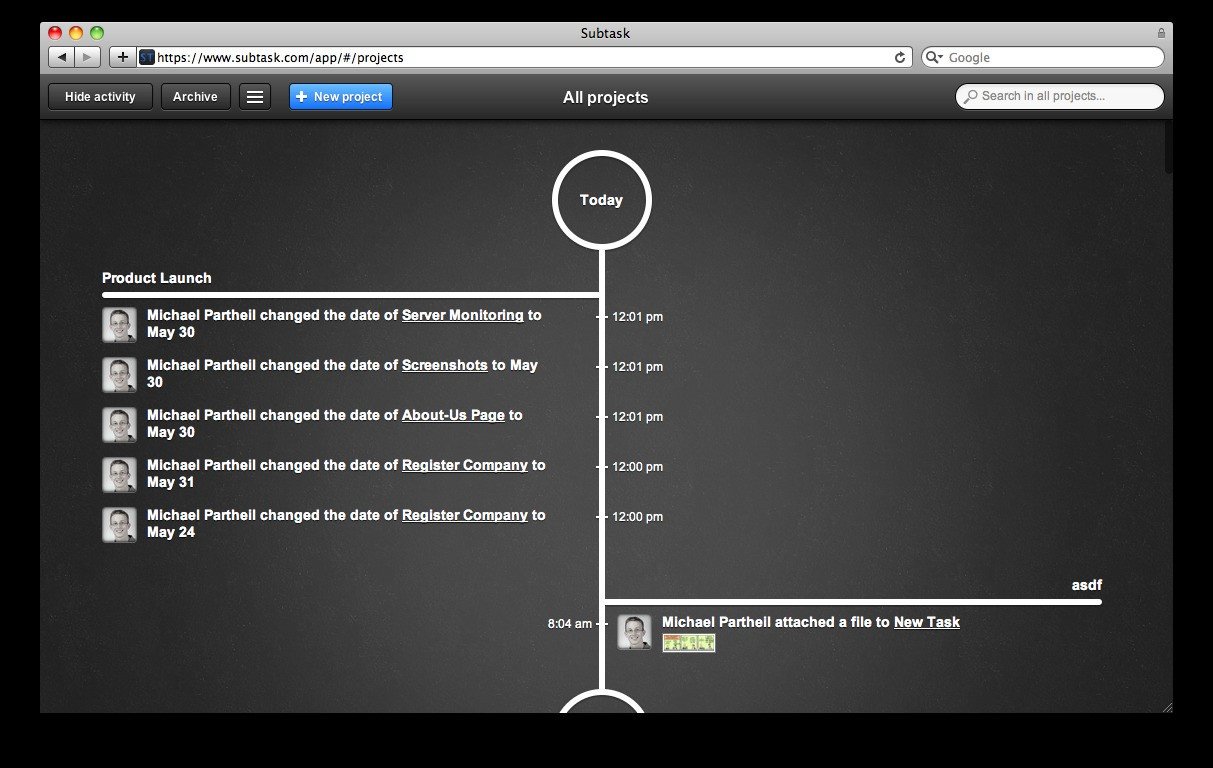Toggle Hide activity button
This screenshot has height=768, width=1213.
click(100, 97)
